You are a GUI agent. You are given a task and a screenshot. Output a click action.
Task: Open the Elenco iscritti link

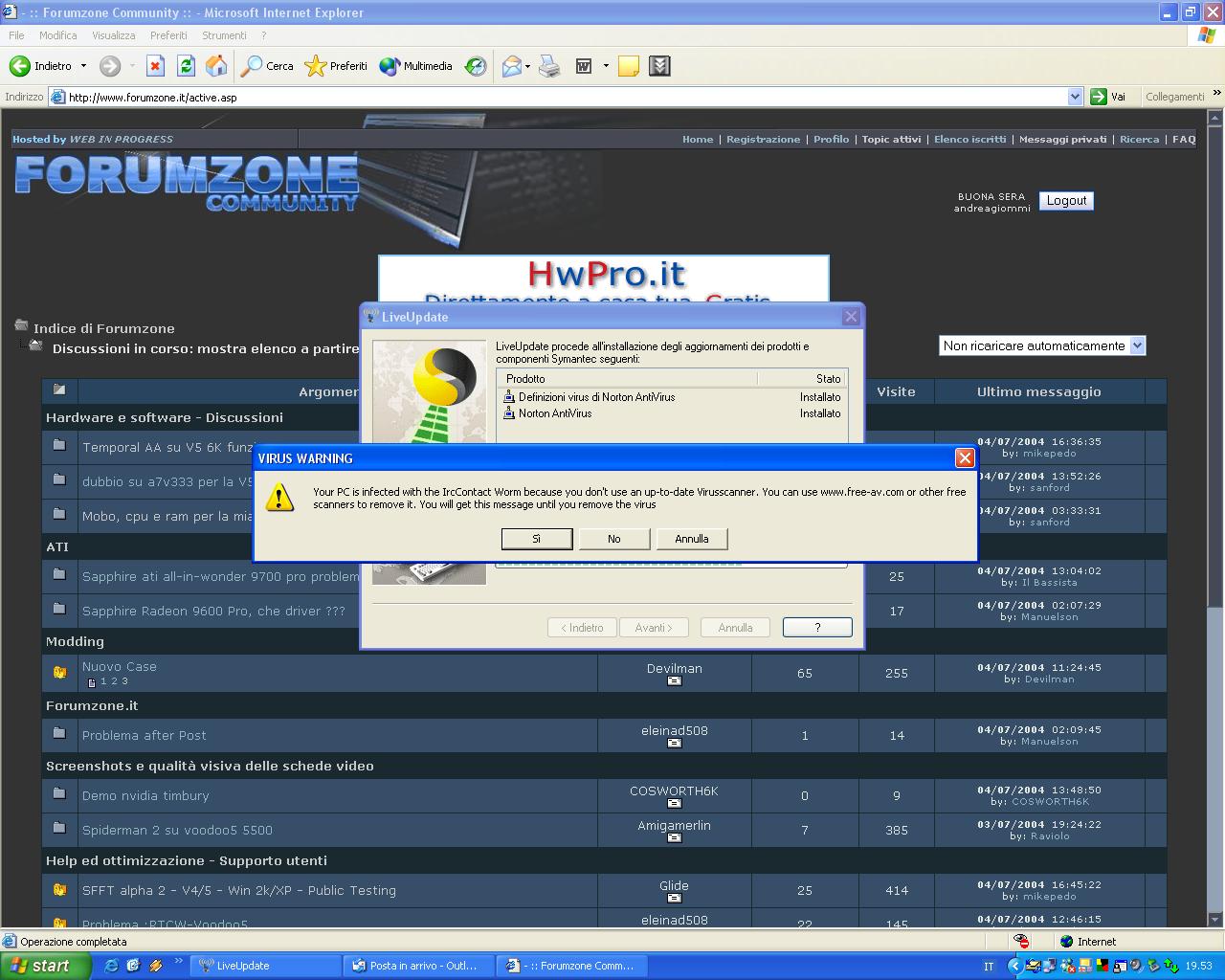pyautogui.click(x=969, y=140)
